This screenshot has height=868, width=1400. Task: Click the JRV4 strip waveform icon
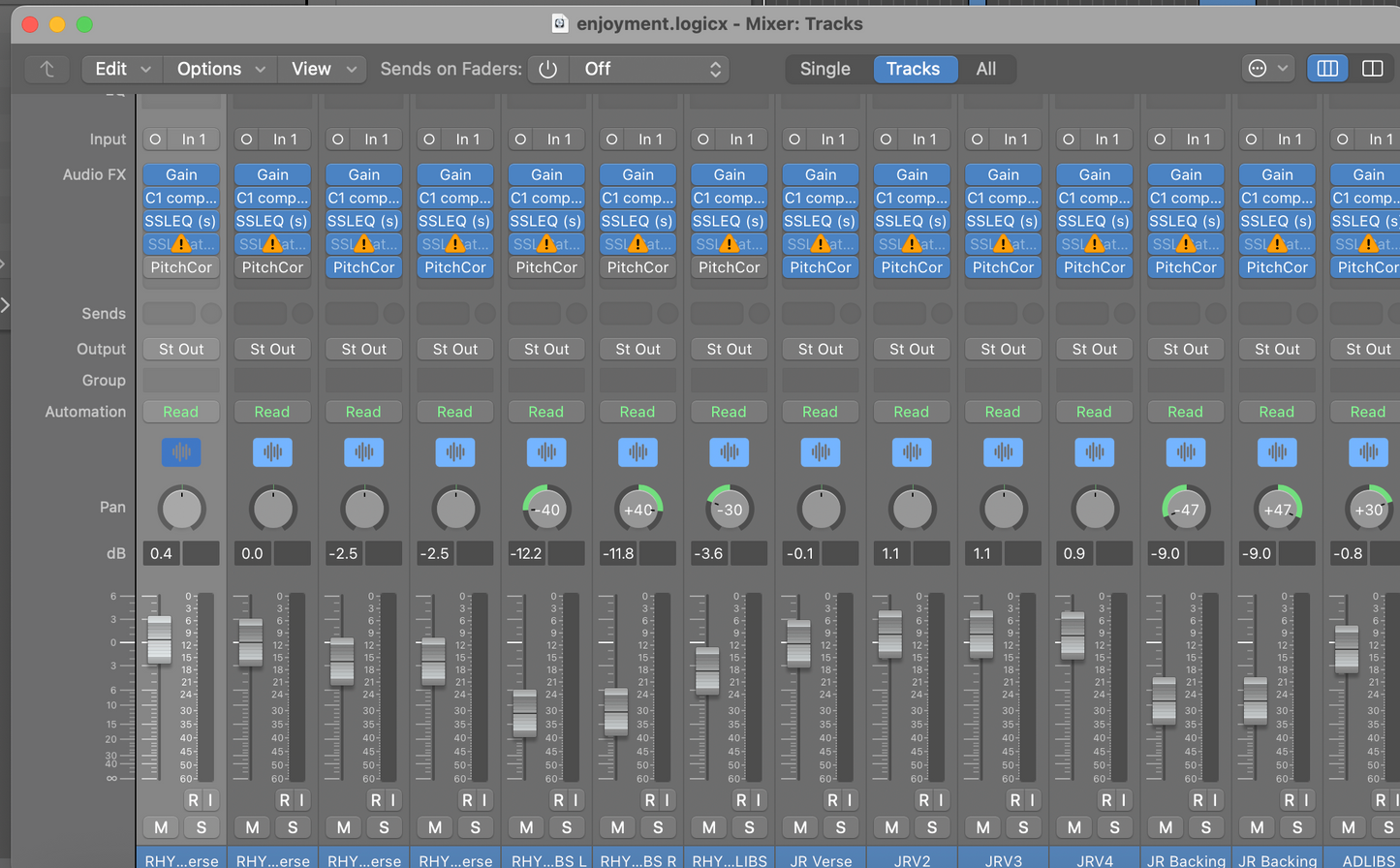1095,451
